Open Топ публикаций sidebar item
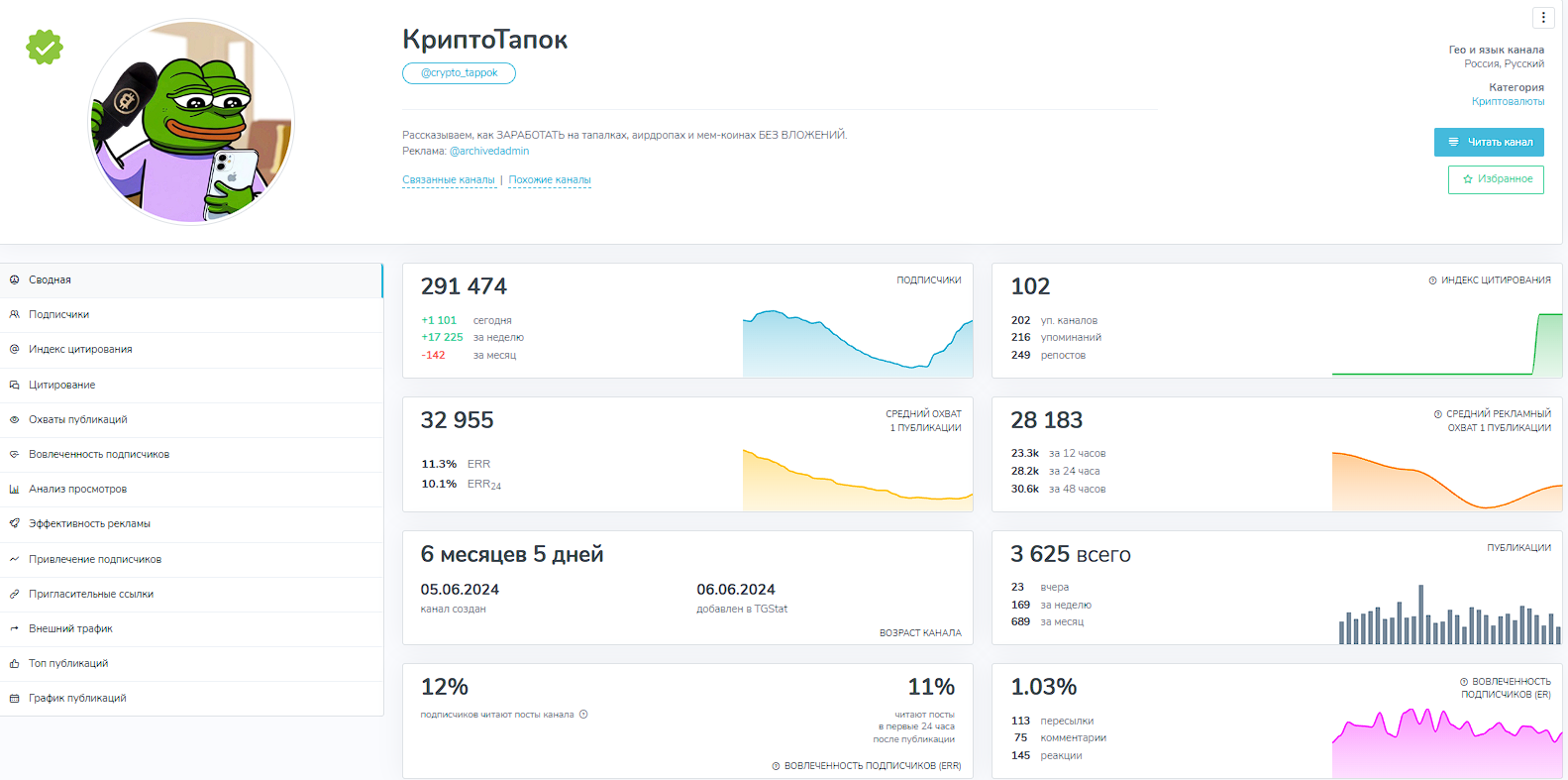Viewport: 1568px width, 780px height. (x=191, y=664)
